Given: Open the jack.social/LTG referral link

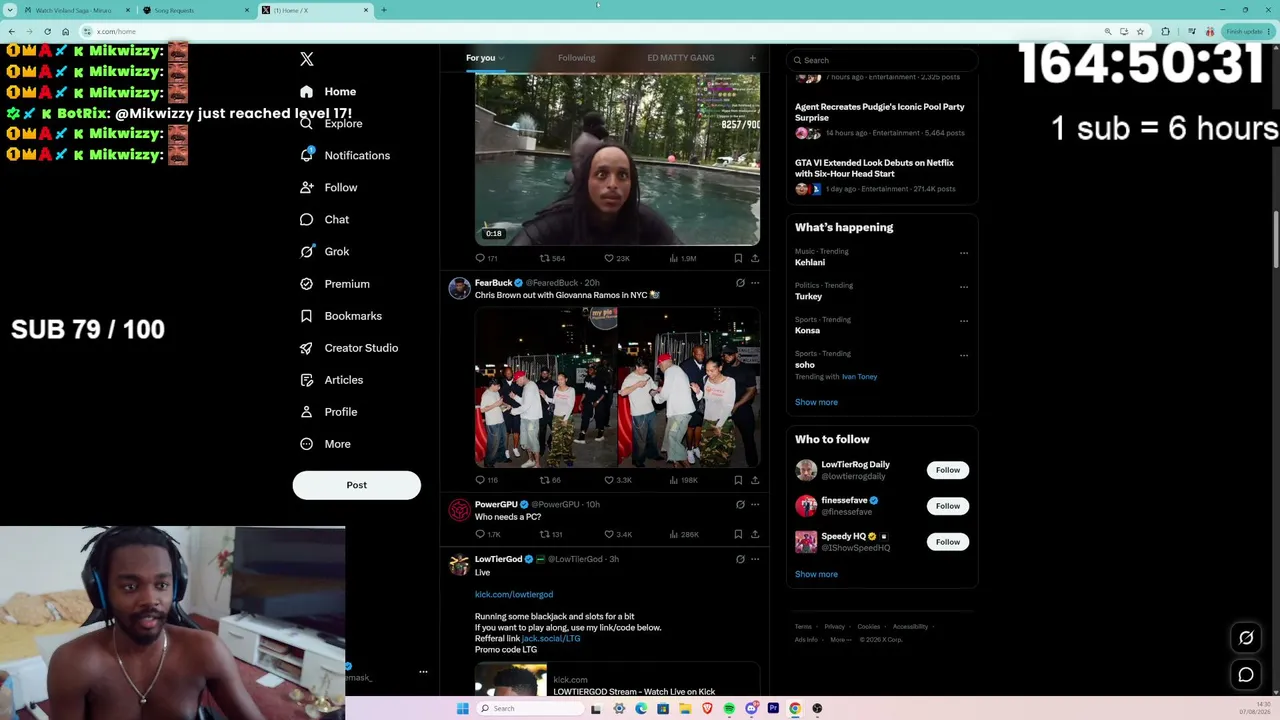Looking at the screenshot, I should [x=551, y=638].
